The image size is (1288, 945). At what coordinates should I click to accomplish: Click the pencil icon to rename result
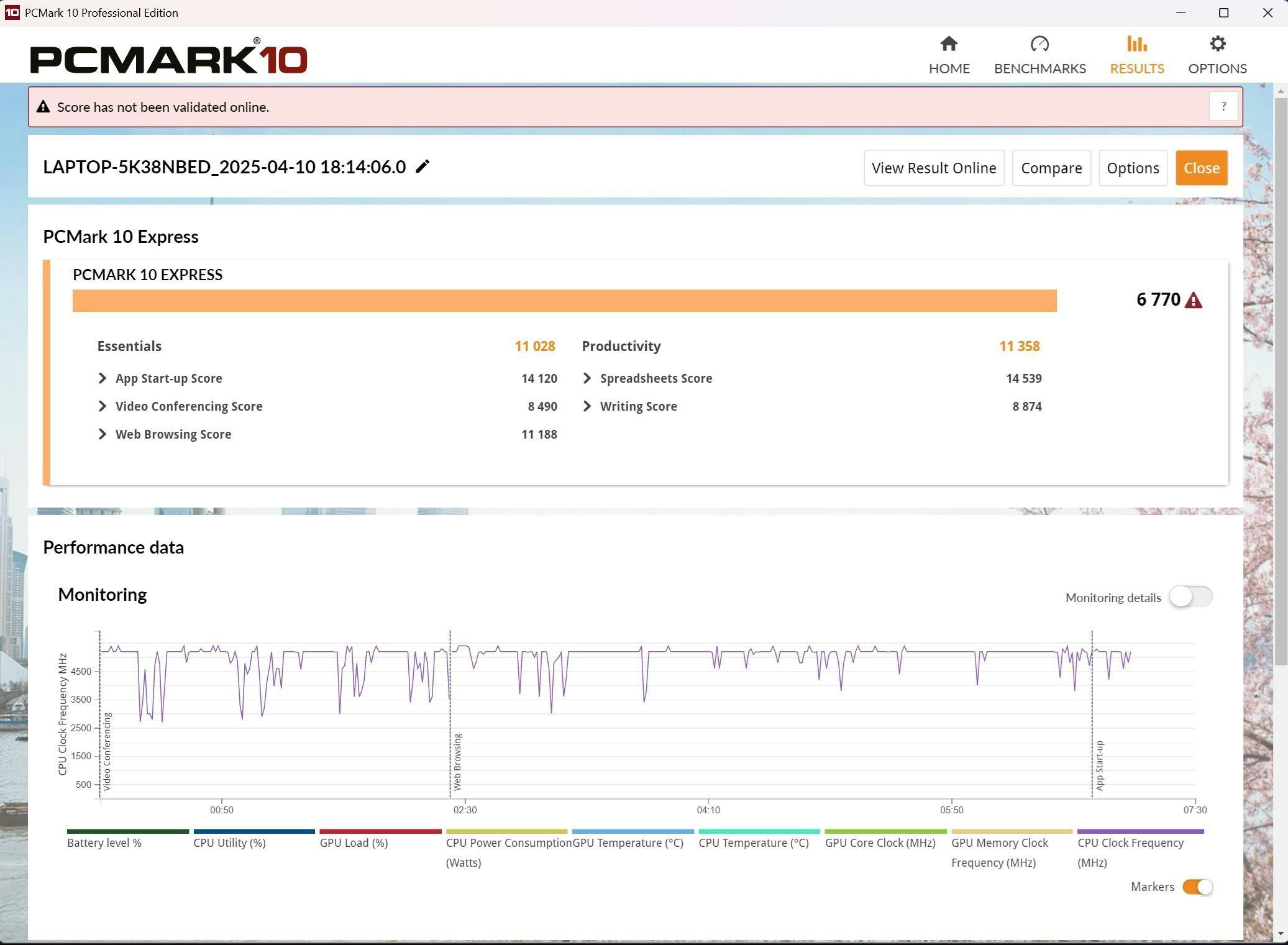point(422,167)
